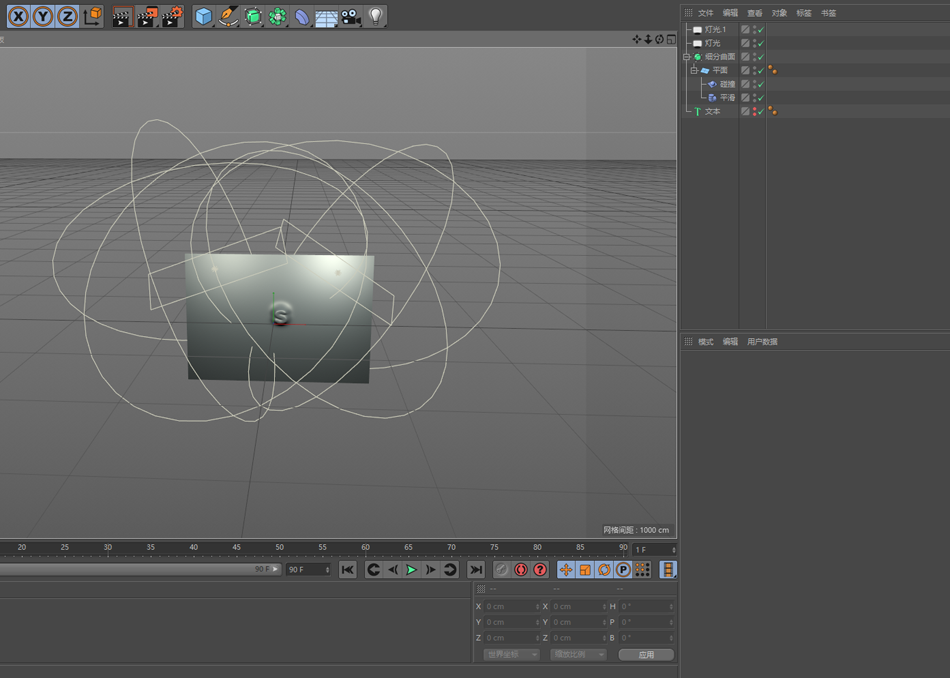Add a cube primitive object
Image resolution: width=950 pixels, height=678 pixels.
pos(204,16)
